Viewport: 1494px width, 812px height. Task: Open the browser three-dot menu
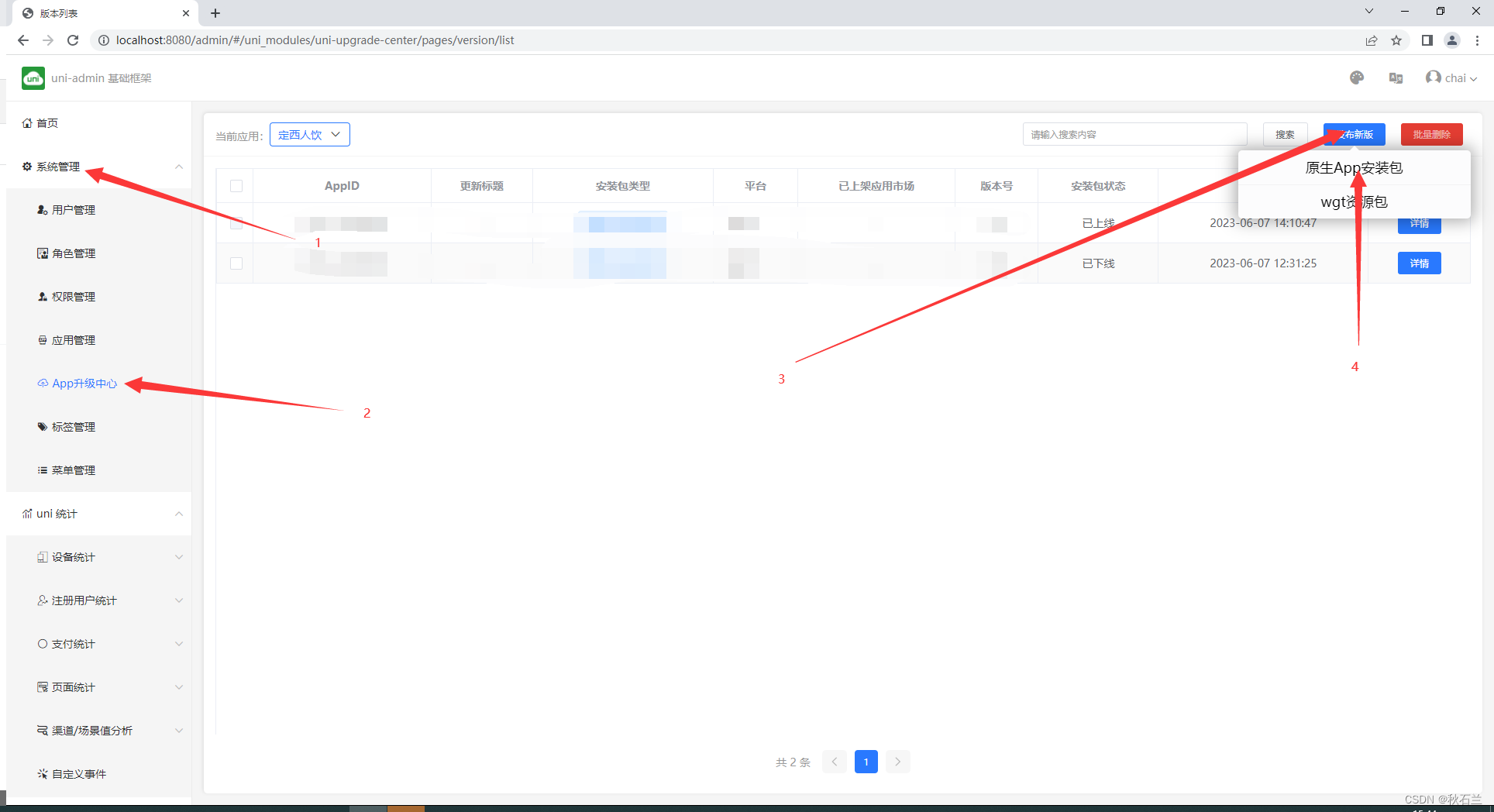(x=1478, y=40)
